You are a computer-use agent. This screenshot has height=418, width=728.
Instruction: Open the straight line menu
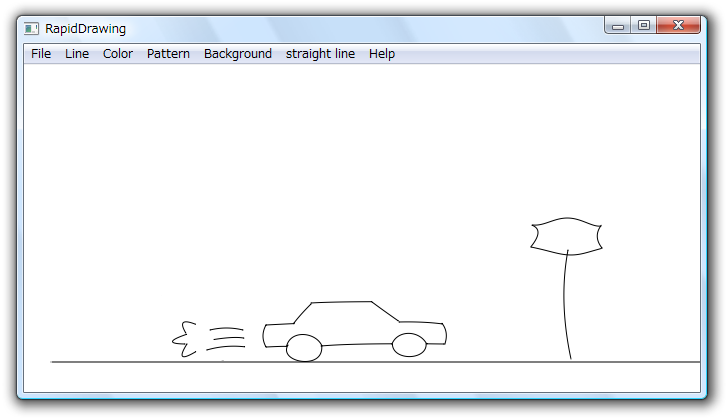(320, 54)
